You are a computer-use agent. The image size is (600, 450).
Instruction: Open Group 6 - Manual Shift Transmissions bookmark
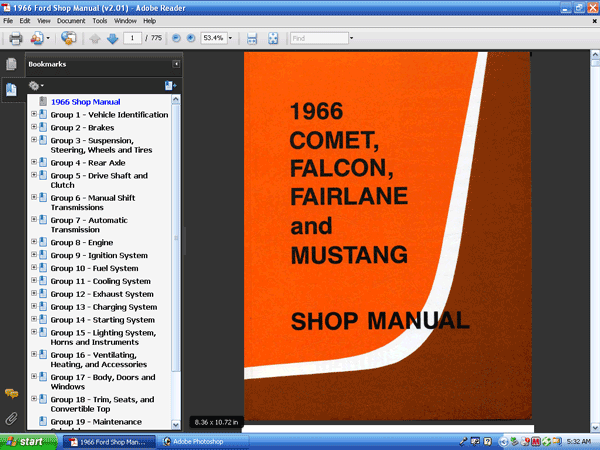pos(93,202)
